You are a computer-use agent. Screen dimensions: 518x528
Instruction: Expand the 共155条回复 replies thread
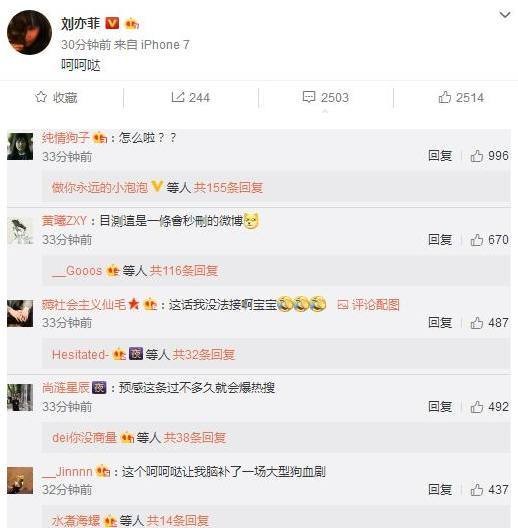(228, 187)
